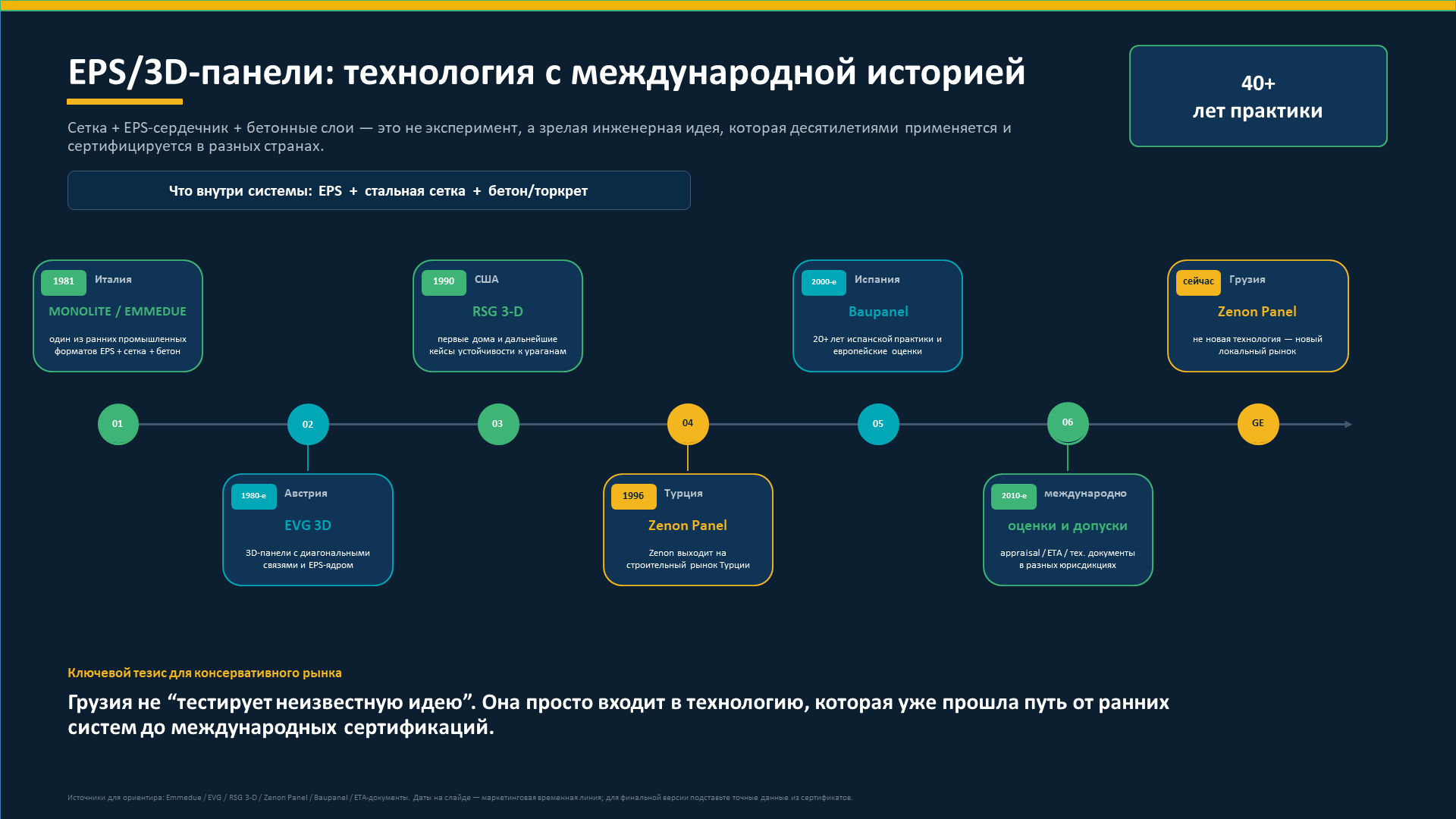Click the "Ключевой тезис для консервативного рынка" label

coord(205,673)
